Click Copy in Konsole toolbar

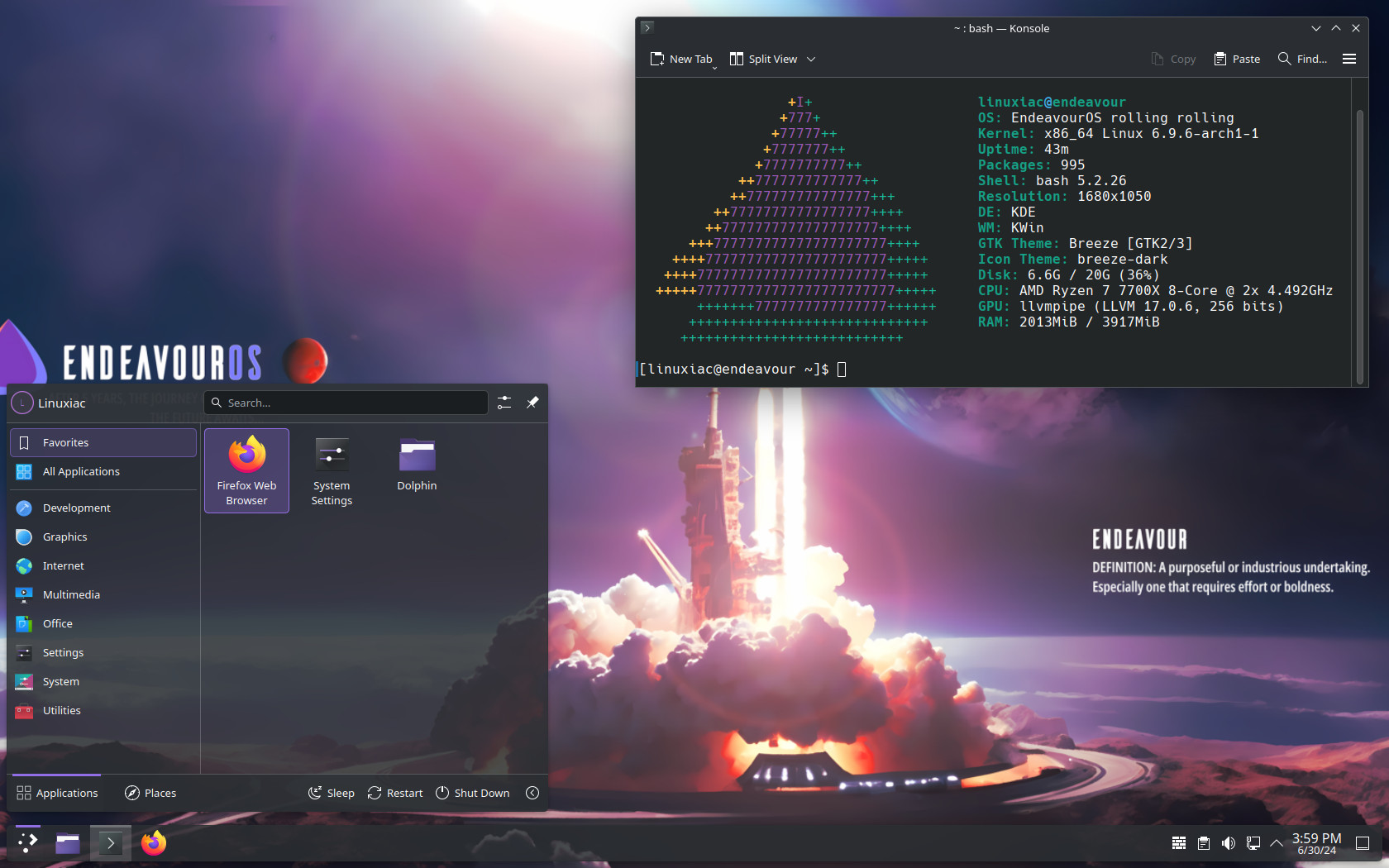[x=1173, y=59]
